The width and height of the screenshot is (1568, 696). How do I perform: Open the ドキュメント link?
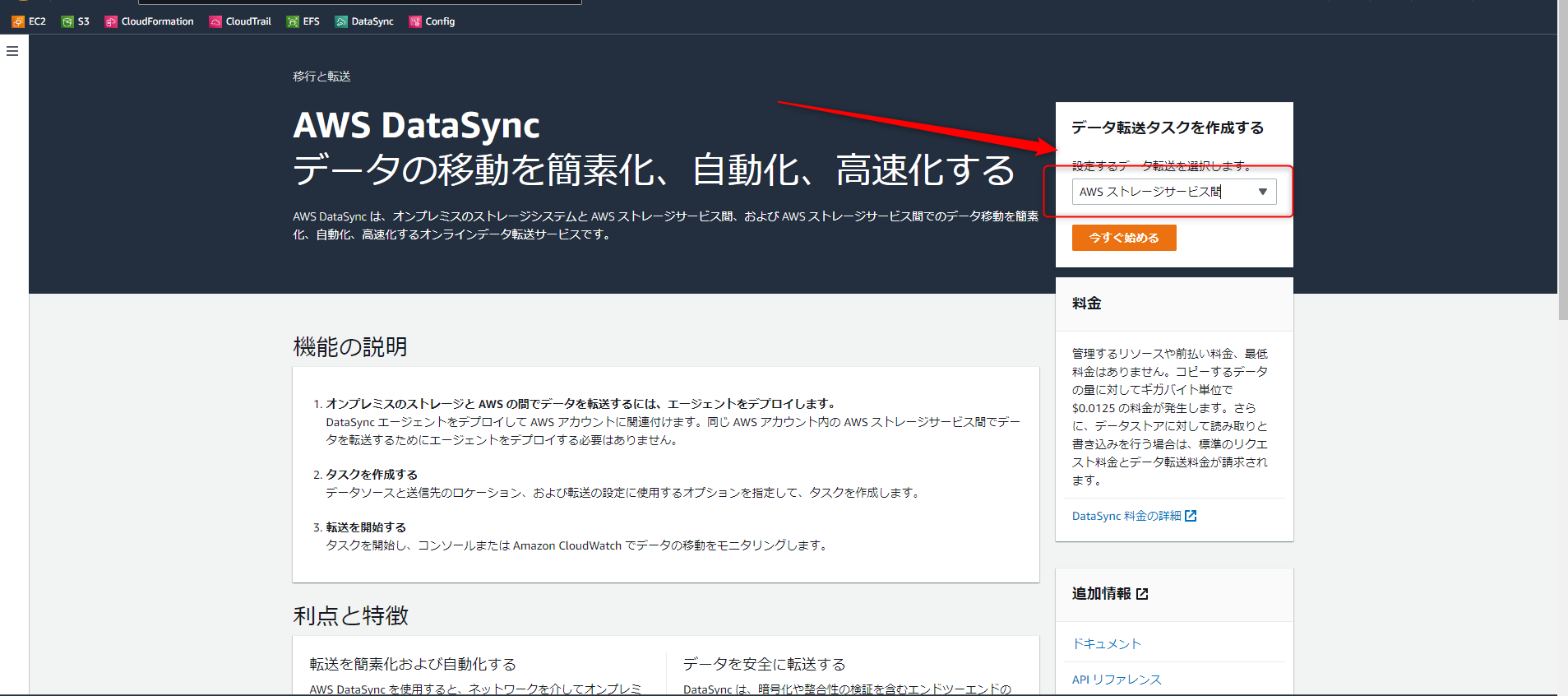(1107, 644)
